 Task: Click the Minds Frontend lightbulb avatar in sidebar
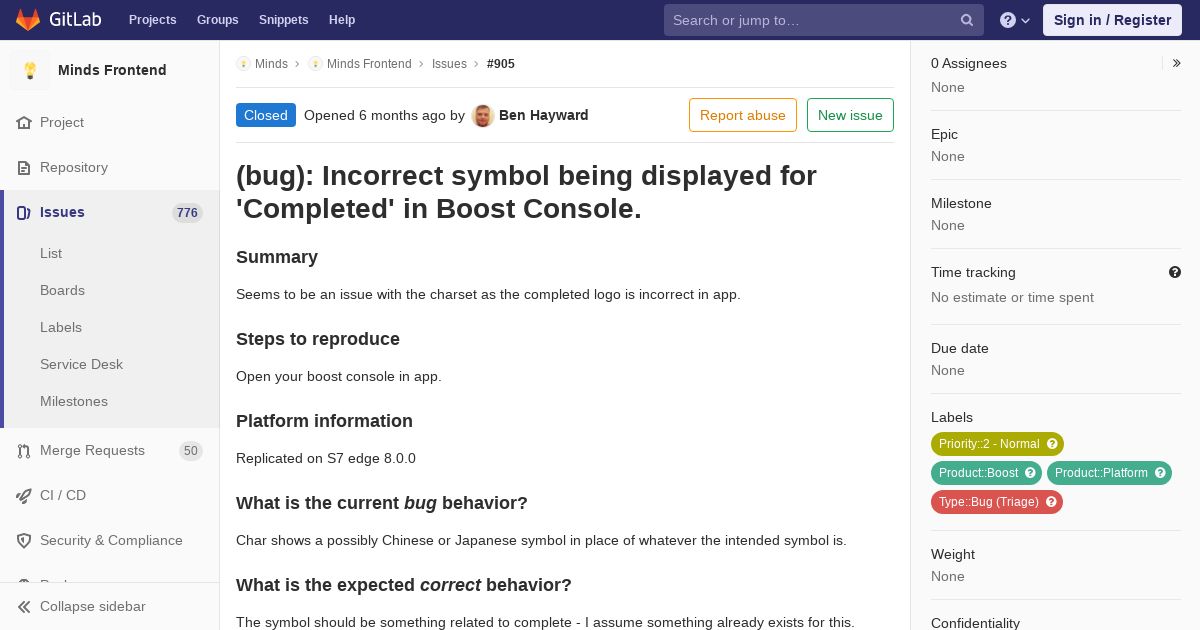pos(30,70)
